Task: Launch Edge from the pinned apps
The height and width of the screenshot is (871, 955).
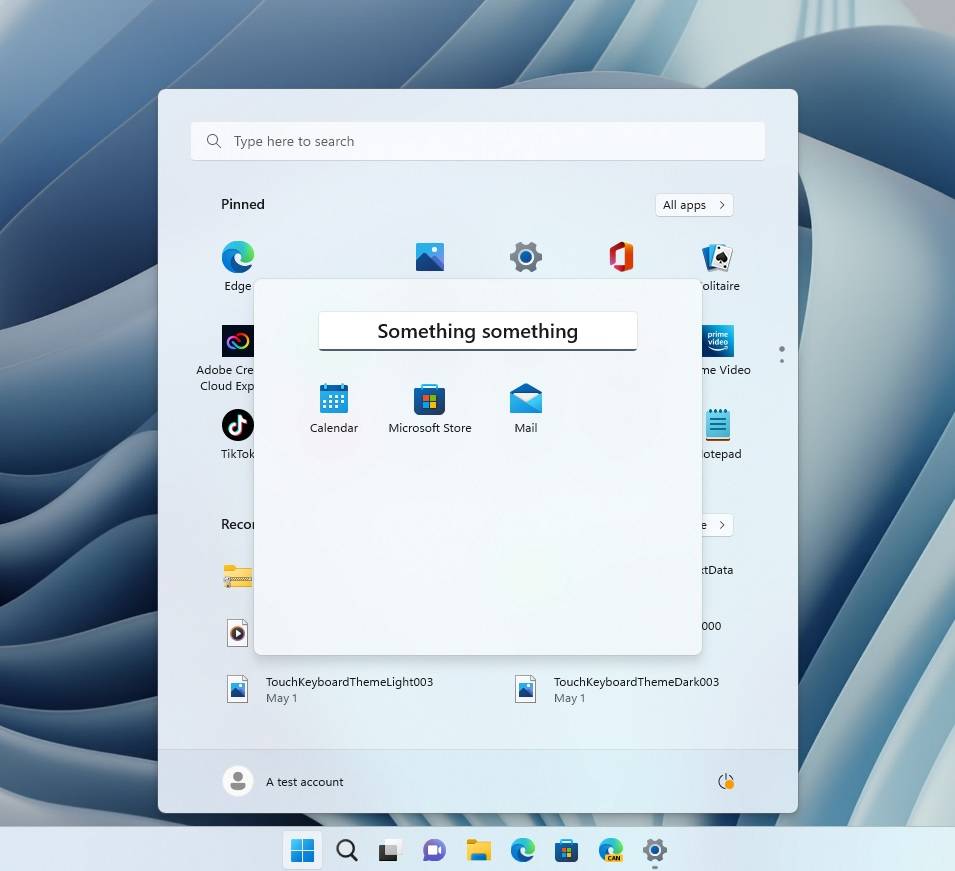Action: 237,256
